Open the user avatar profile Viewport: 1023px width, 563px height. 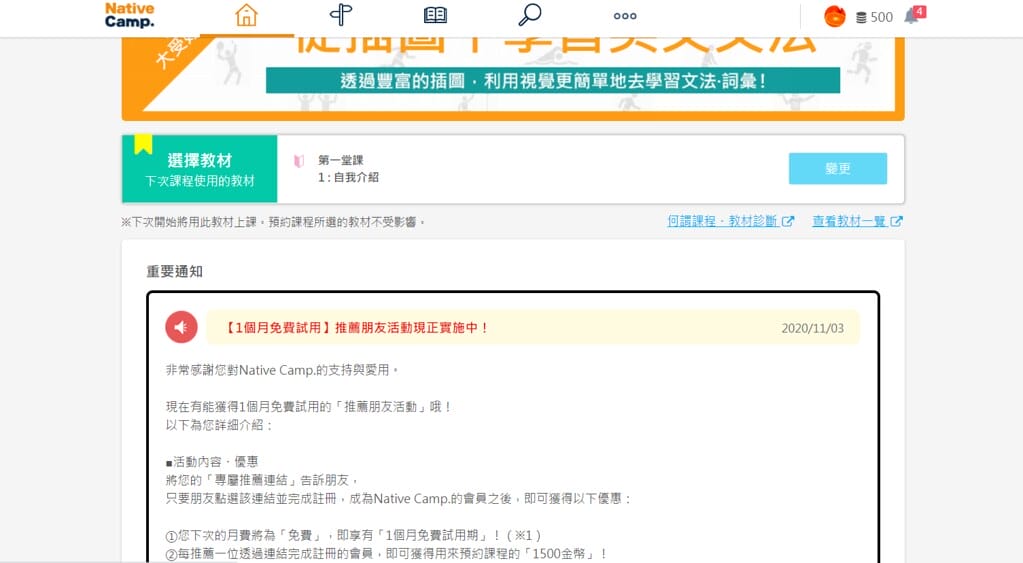835,16
